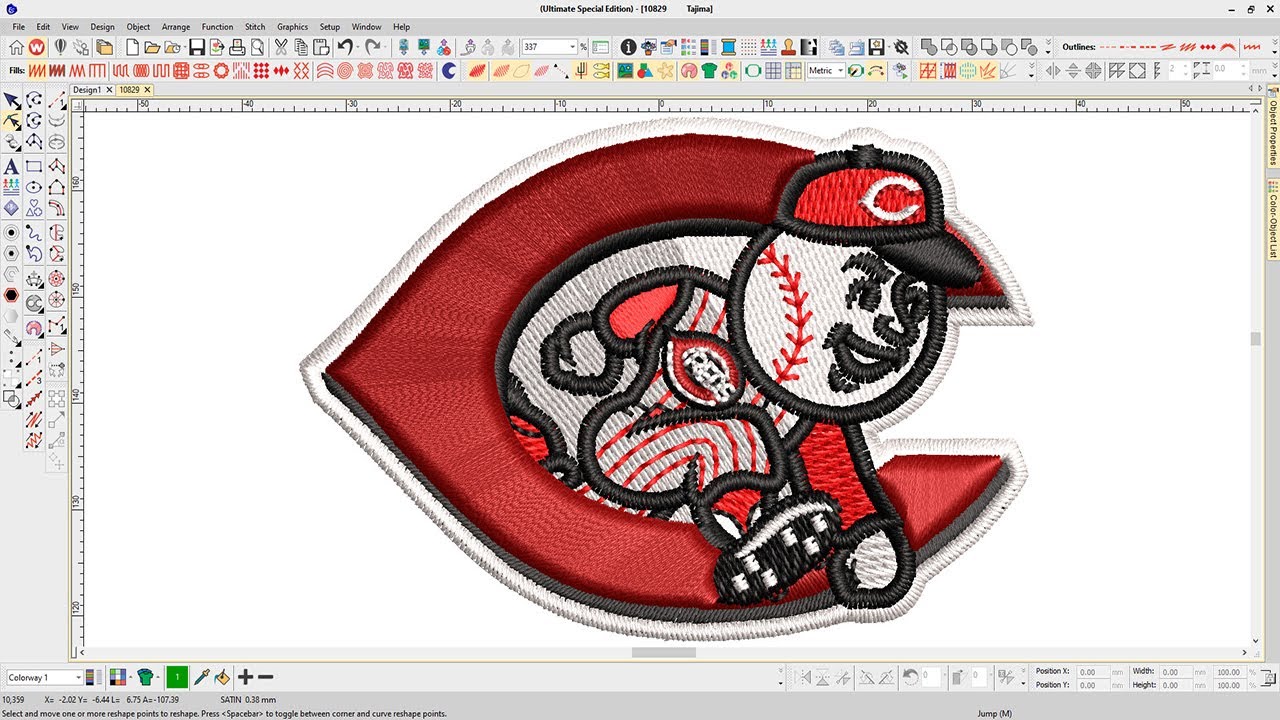Open the Stitch menu
1280x720 pixels.
[255, 27]
